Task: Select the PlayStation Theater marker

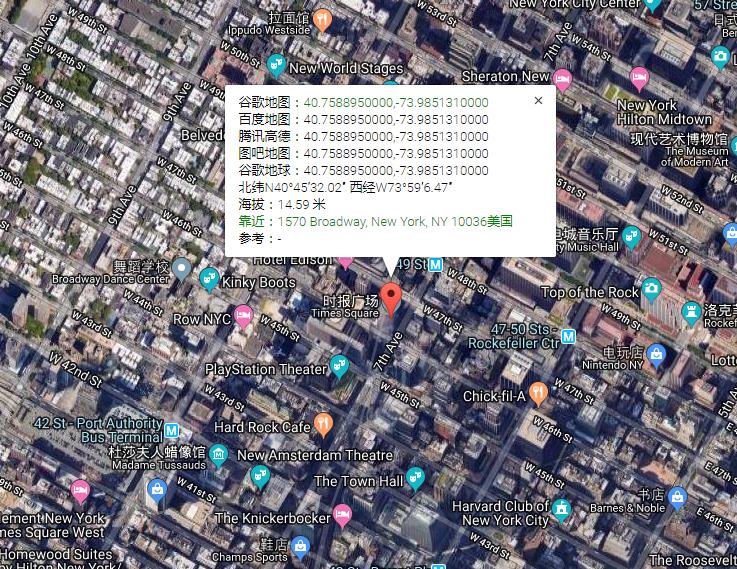Action: tap(339, 366)
